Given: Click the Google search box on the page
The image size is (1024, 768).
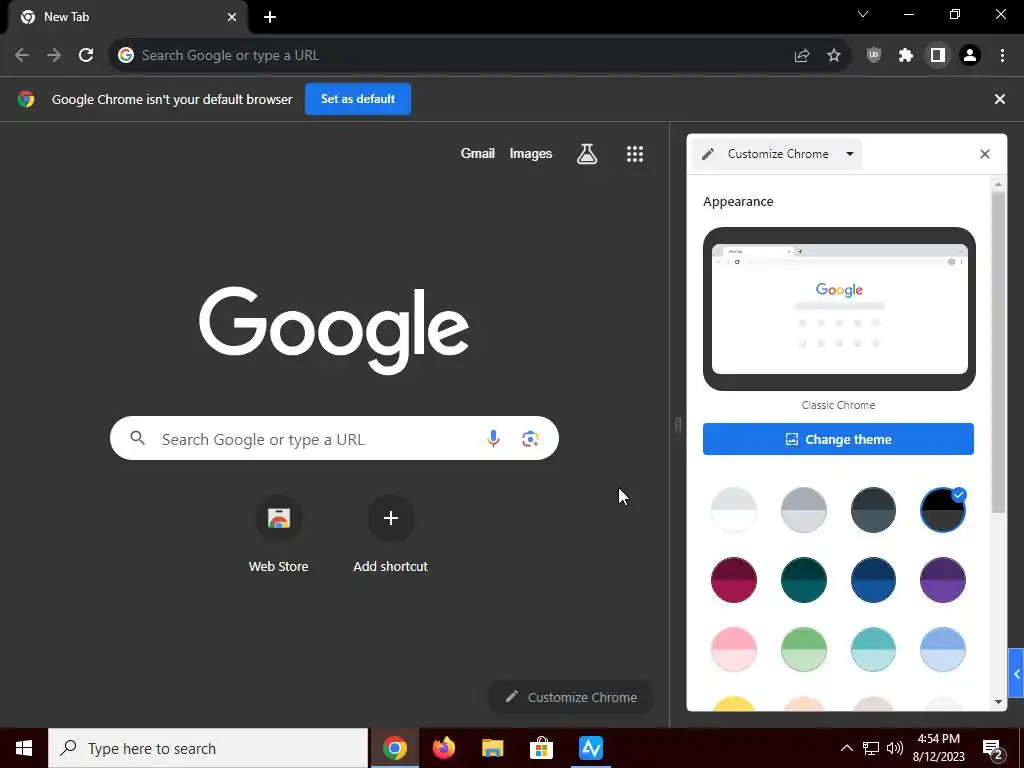Looking at the screenshot, I should click(334, 438).
